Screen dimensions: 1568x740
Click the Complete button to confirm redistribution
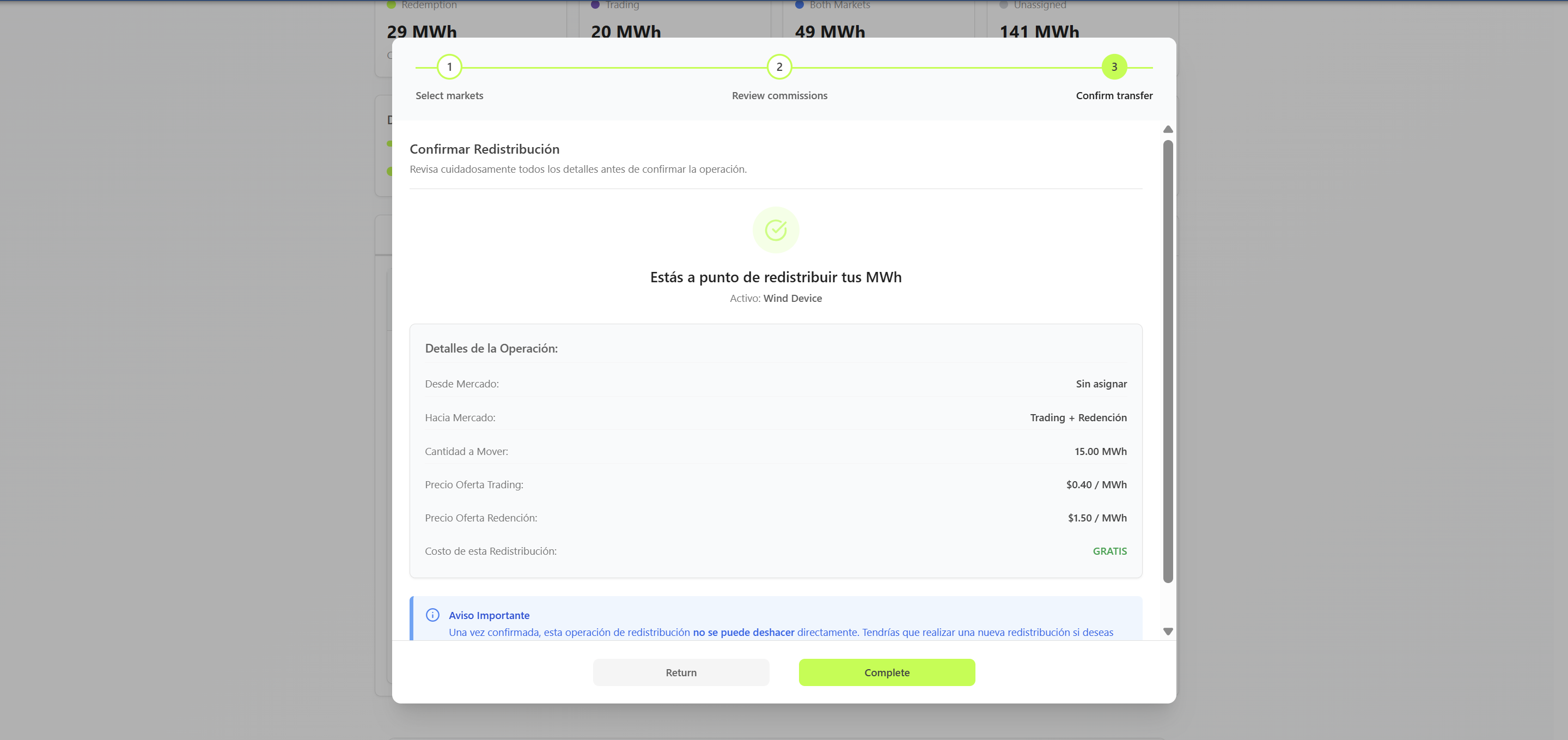(887, 672)
